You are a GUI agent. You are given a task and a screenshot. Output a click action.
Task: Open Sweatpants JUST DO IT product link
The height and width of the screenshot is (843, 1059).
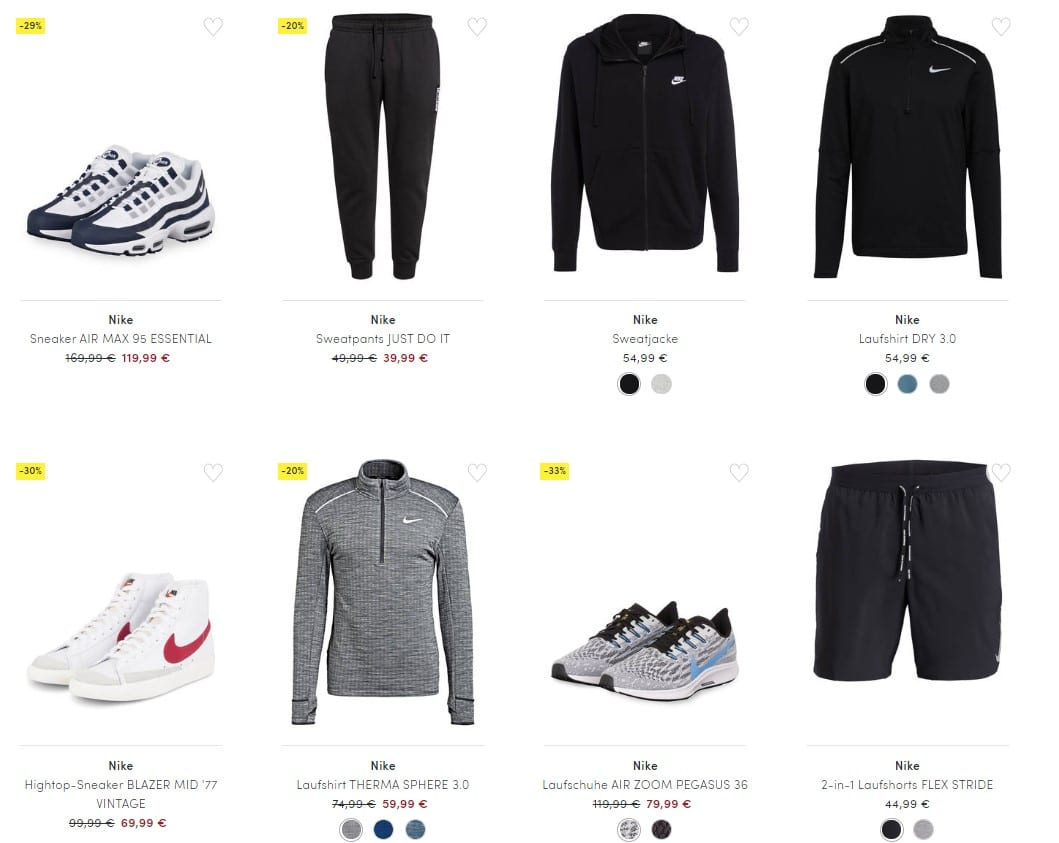(x=383, y=338)
